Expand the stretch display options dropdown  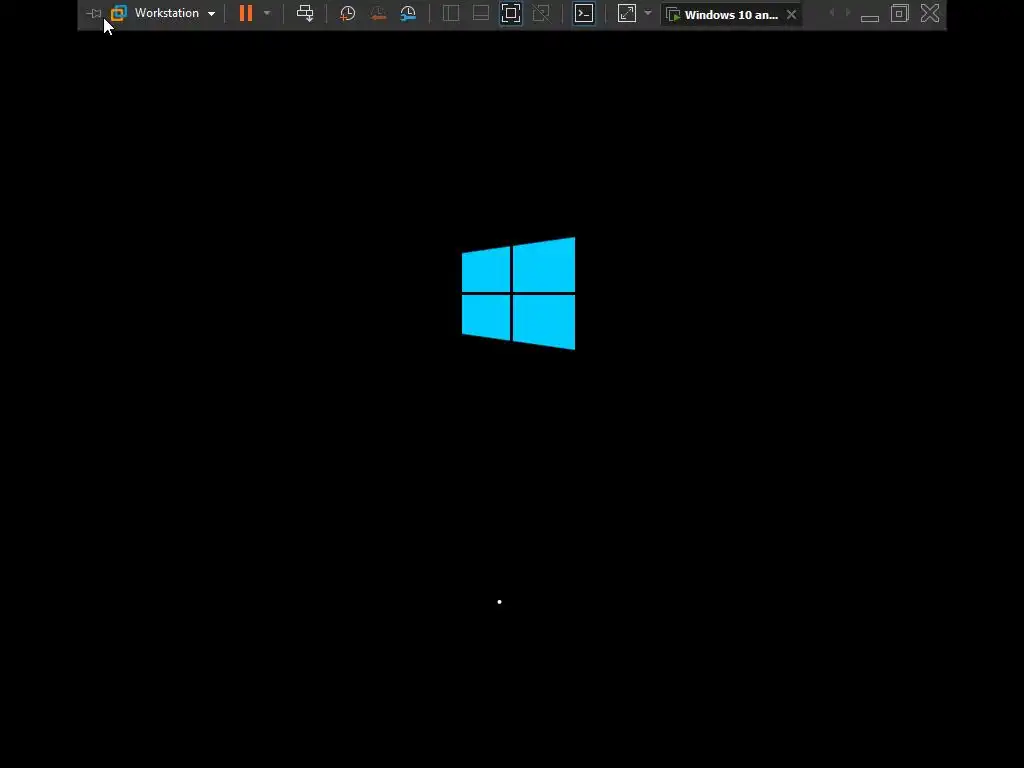tap(648, 13)
